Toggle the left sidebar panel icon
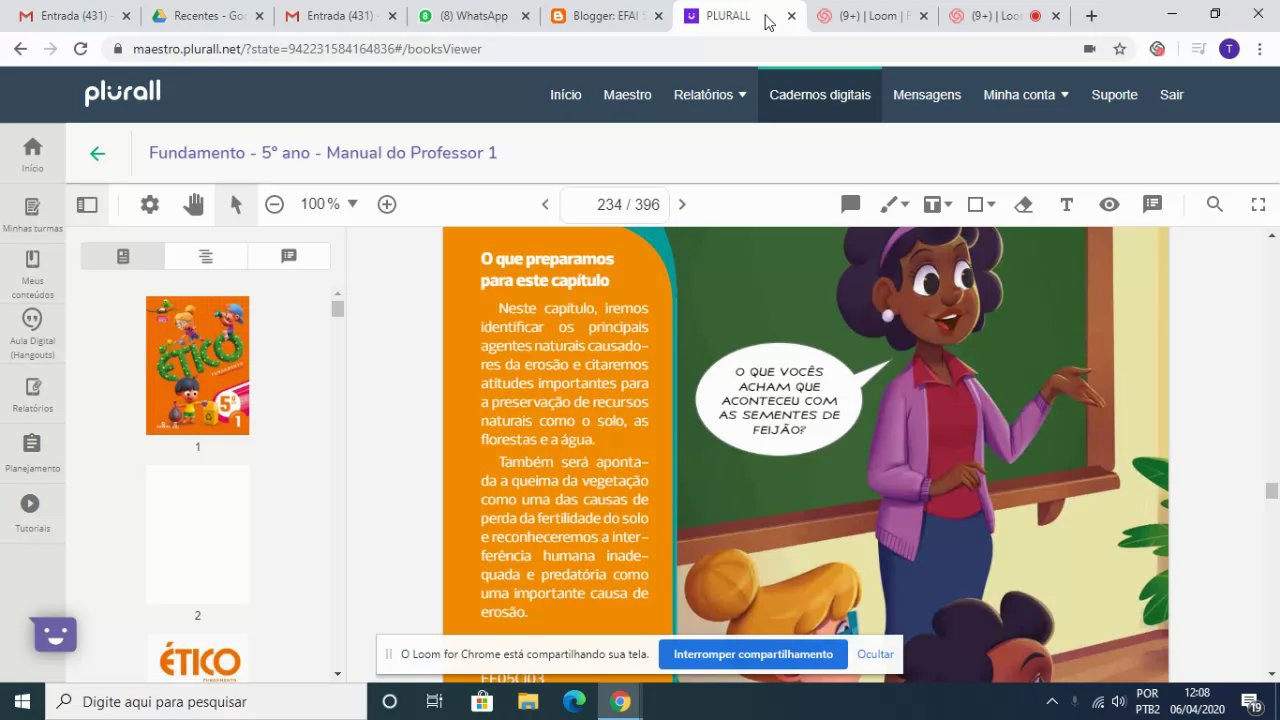 pos(87,204)
